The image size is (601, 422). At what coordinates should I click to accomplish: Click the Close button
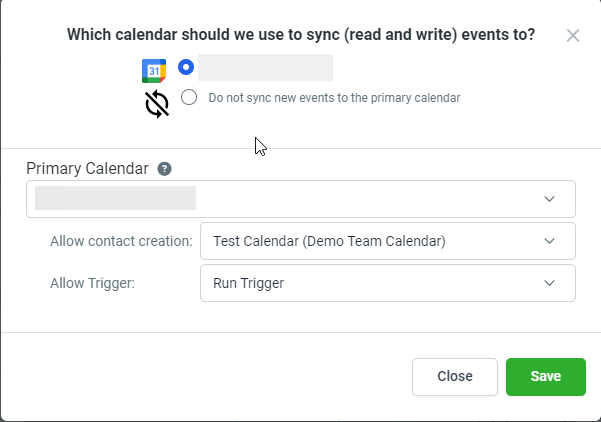tap(455, 377)
